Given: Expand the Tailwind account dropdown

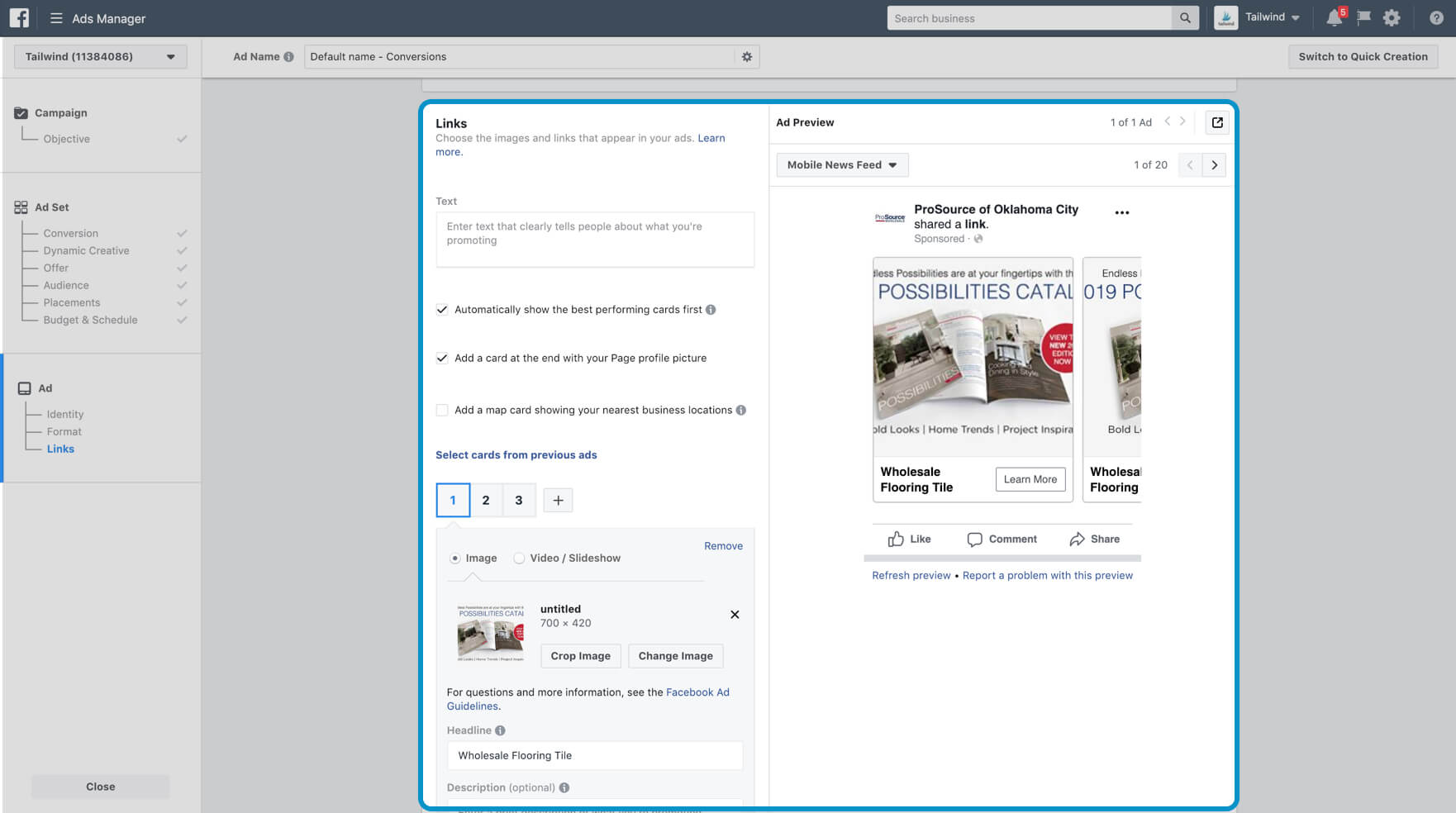Looking at the screenshot, I should coord(100,57).
